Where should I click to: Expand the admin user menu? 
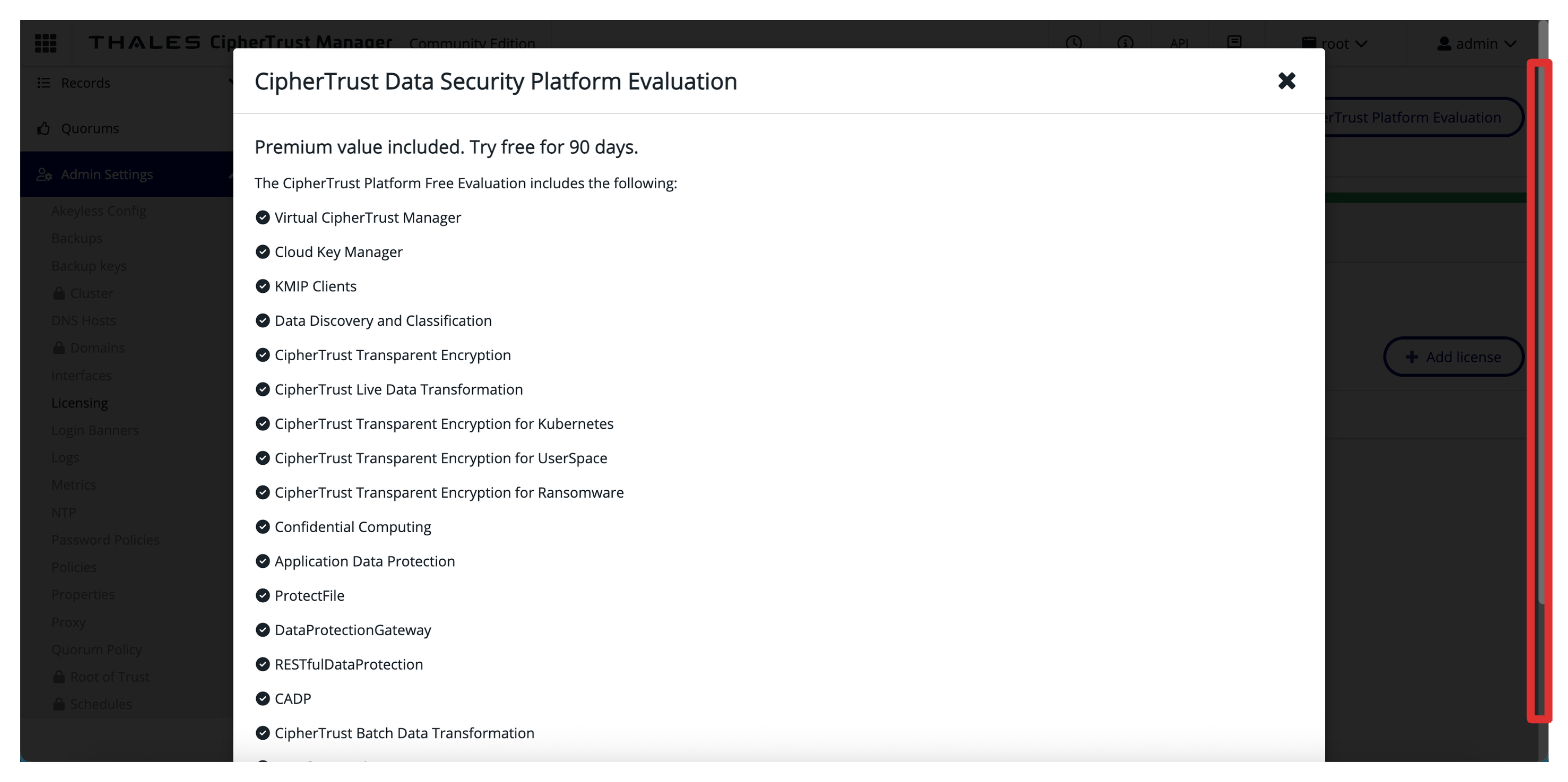(1476, 43)
